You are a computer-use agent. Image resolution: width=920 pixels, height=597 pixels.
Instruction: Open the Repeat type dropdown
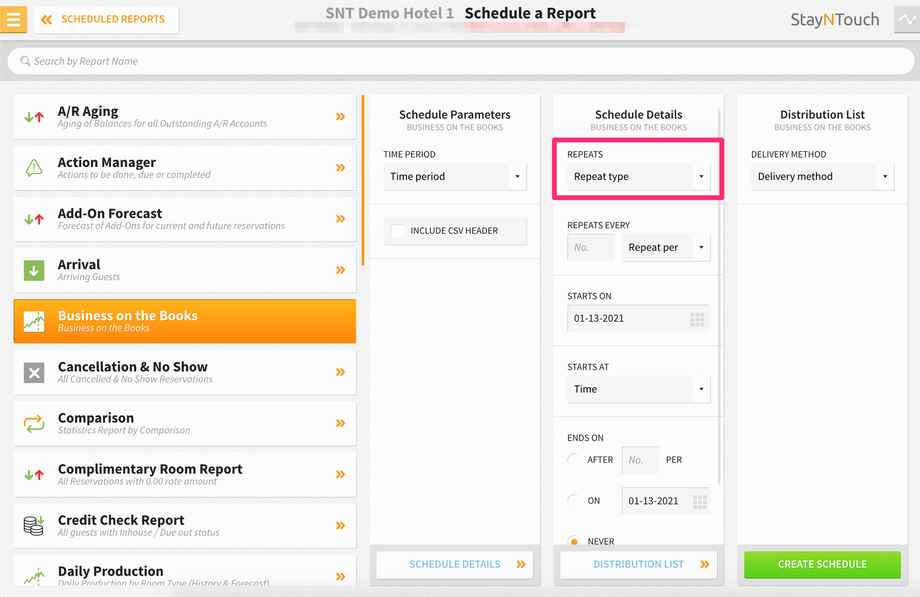click(638, 177)
